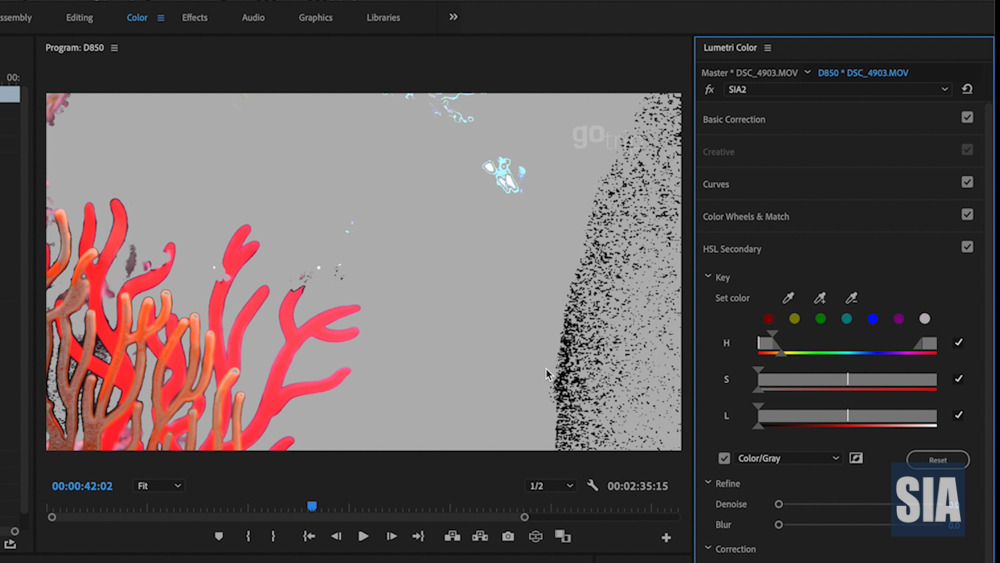Click the export icon at the bottom left

[x=10, y=543]
